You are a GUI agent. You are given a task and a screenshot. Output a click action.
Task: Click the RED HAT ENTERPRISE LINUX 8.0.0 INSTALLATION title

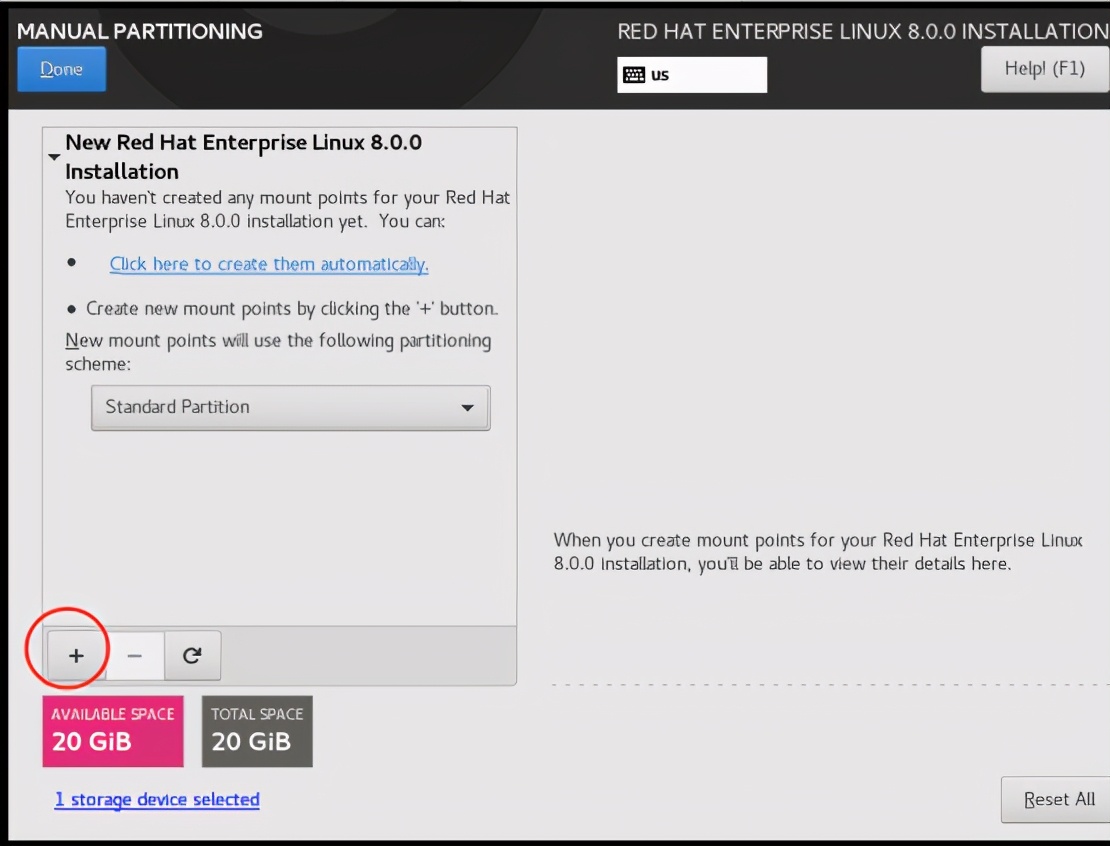[x=863, y=31]
